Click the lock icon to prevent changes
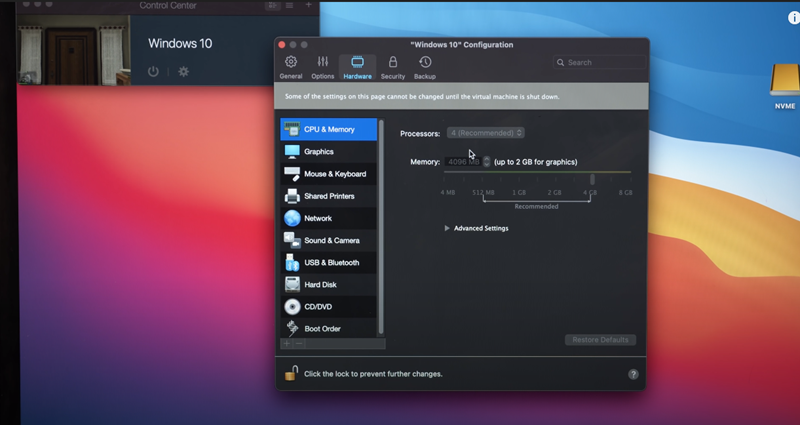 point(291,373)
